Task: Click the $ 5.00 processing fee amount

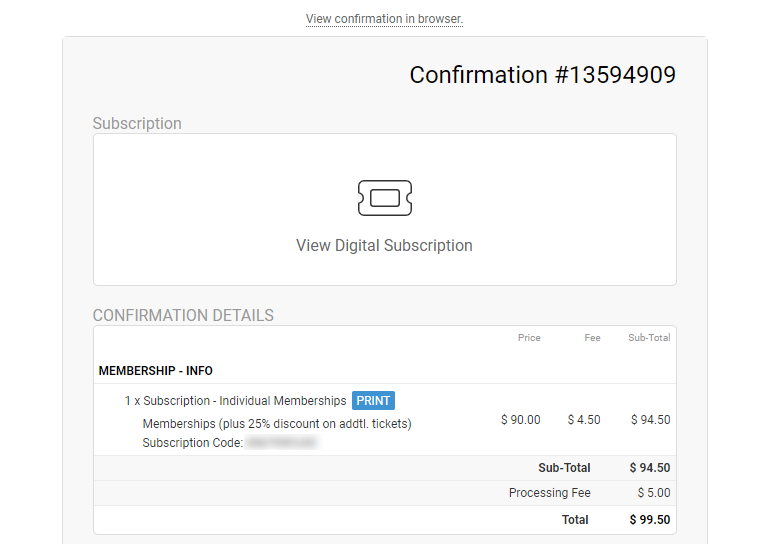Action: point(654,493)
